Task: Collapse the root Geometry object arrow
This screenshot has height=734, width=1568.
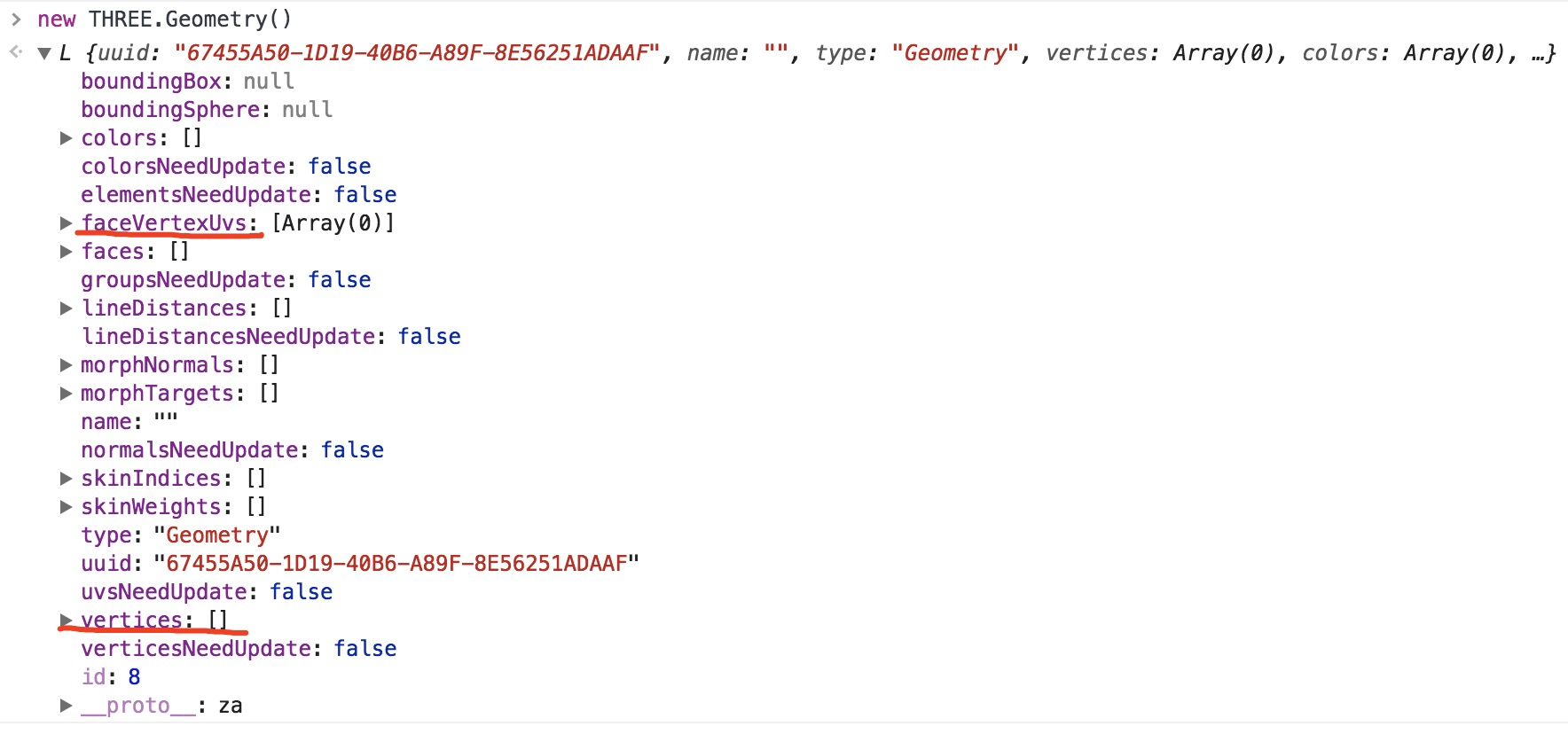Action: point(44,53)
